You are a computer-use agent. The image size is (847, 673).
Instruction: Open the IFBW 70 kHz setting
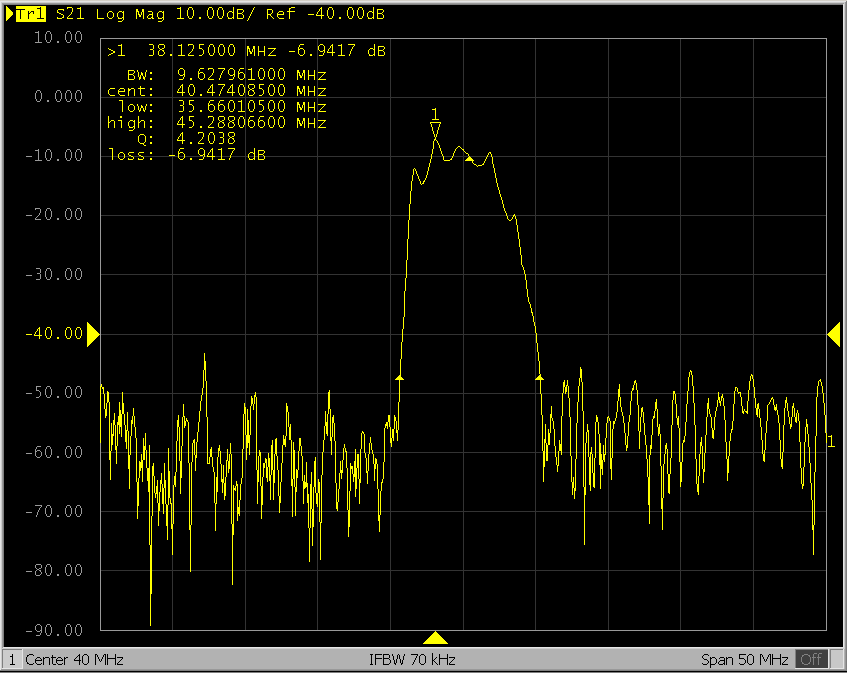(413, 660)
